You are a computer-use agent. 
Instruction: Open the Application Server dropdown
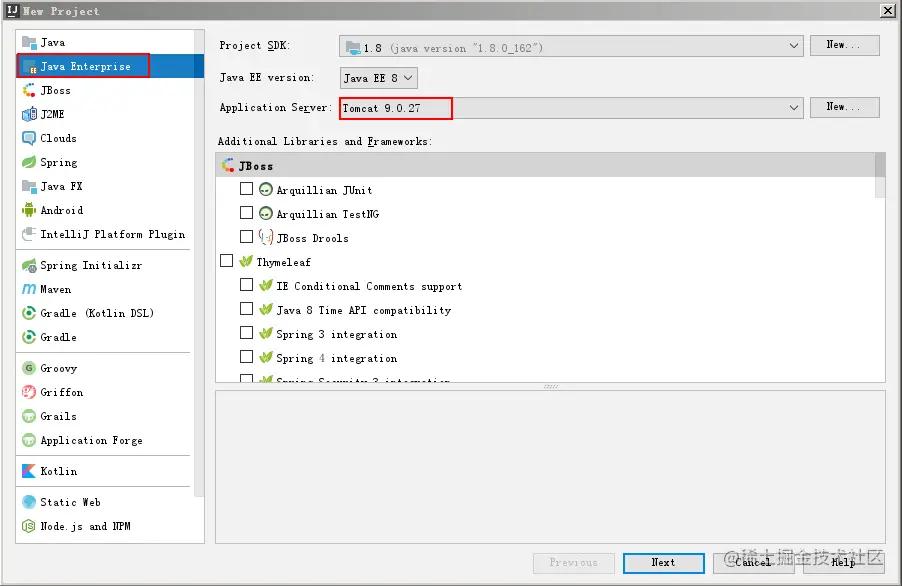571,107
